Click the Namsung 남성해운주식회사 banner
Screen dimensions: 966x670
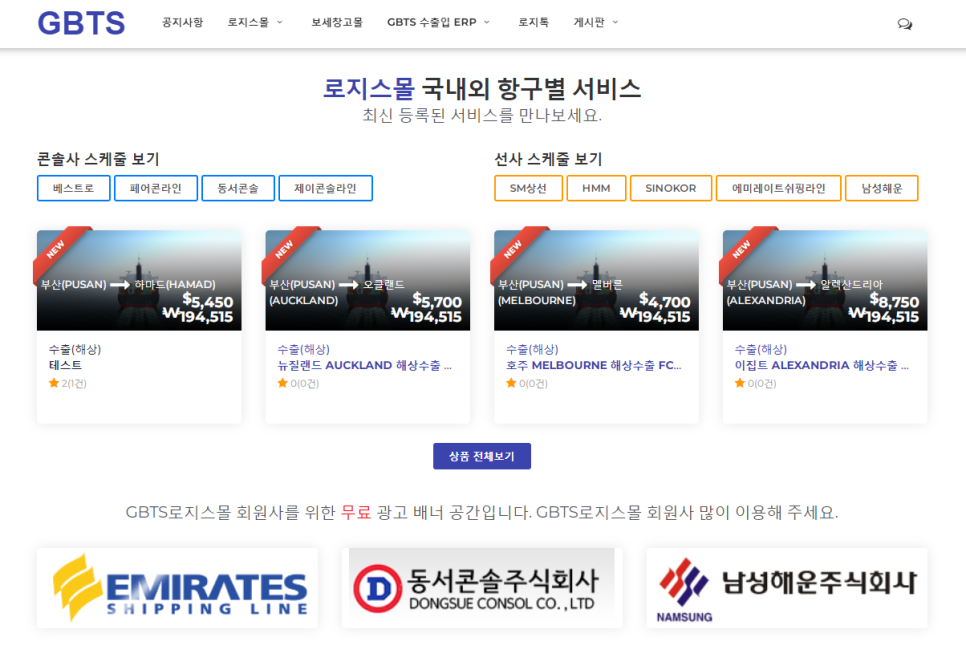click(x=787, y=589)
